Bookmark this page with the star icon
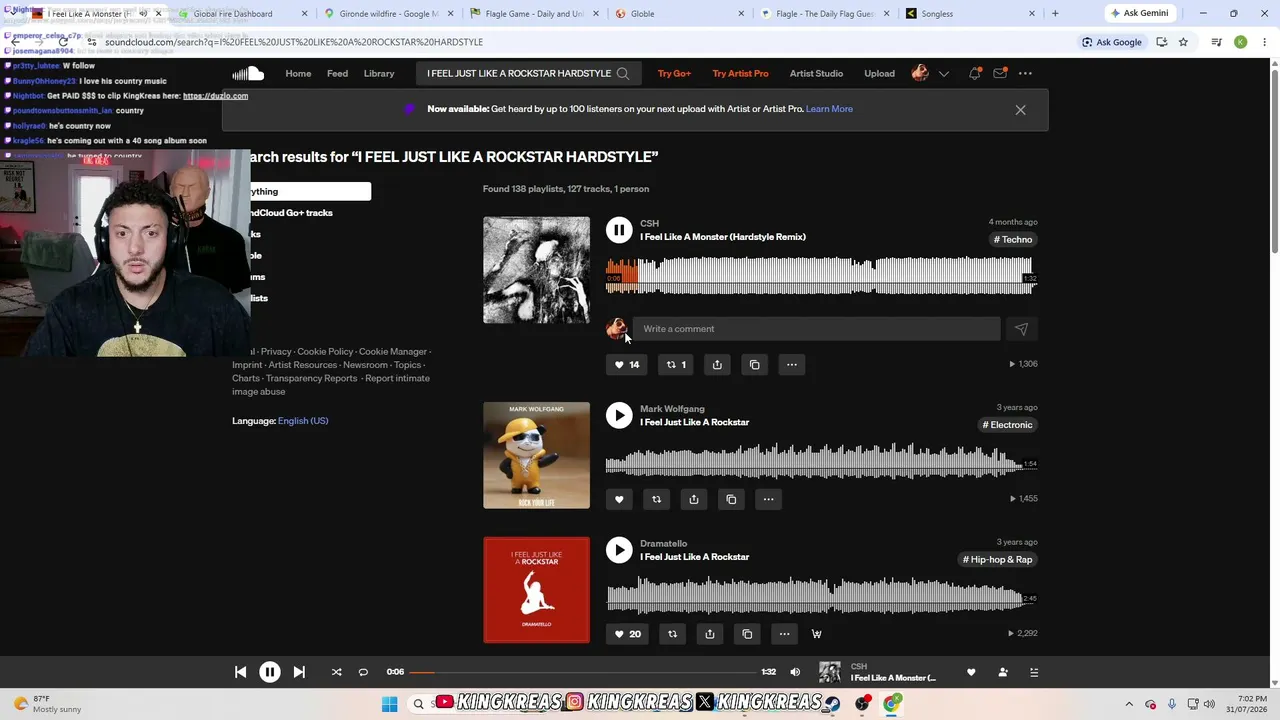Image resolution: width=1280 pixels, height=720 pixels. click(1183, 42)
